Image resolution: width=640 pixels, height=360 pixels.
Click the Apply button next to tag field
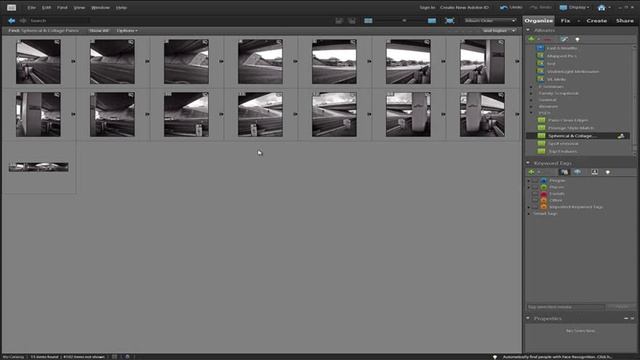click(621, 307)
